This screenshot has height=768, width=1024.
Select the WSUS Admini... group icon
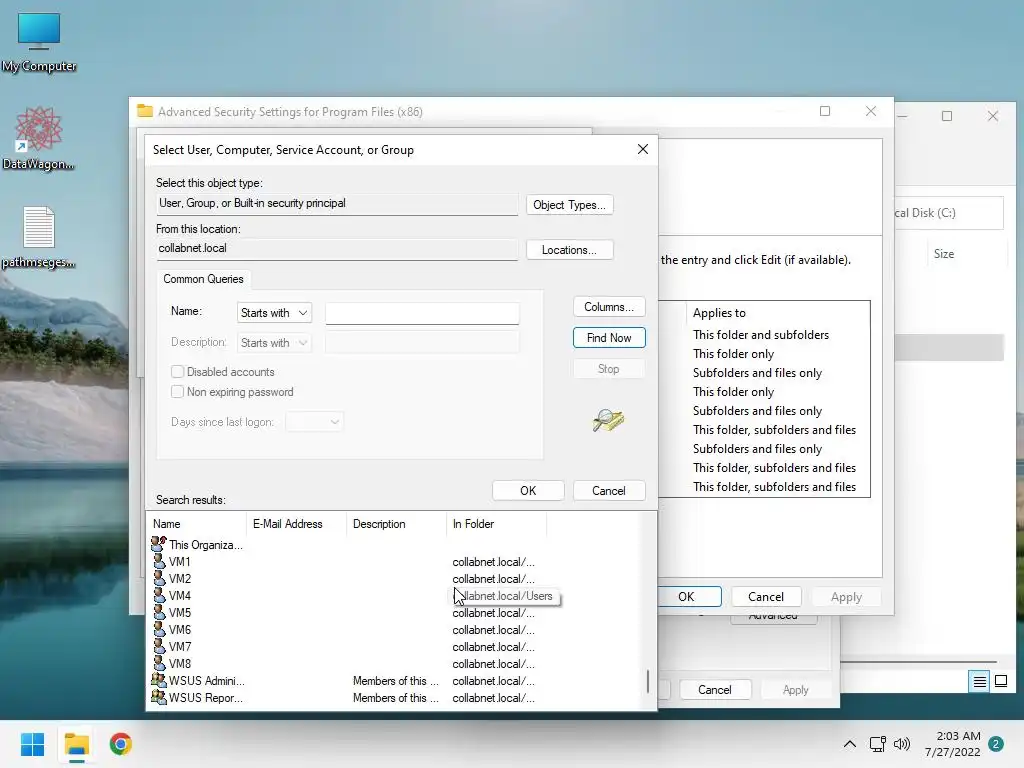159,680
